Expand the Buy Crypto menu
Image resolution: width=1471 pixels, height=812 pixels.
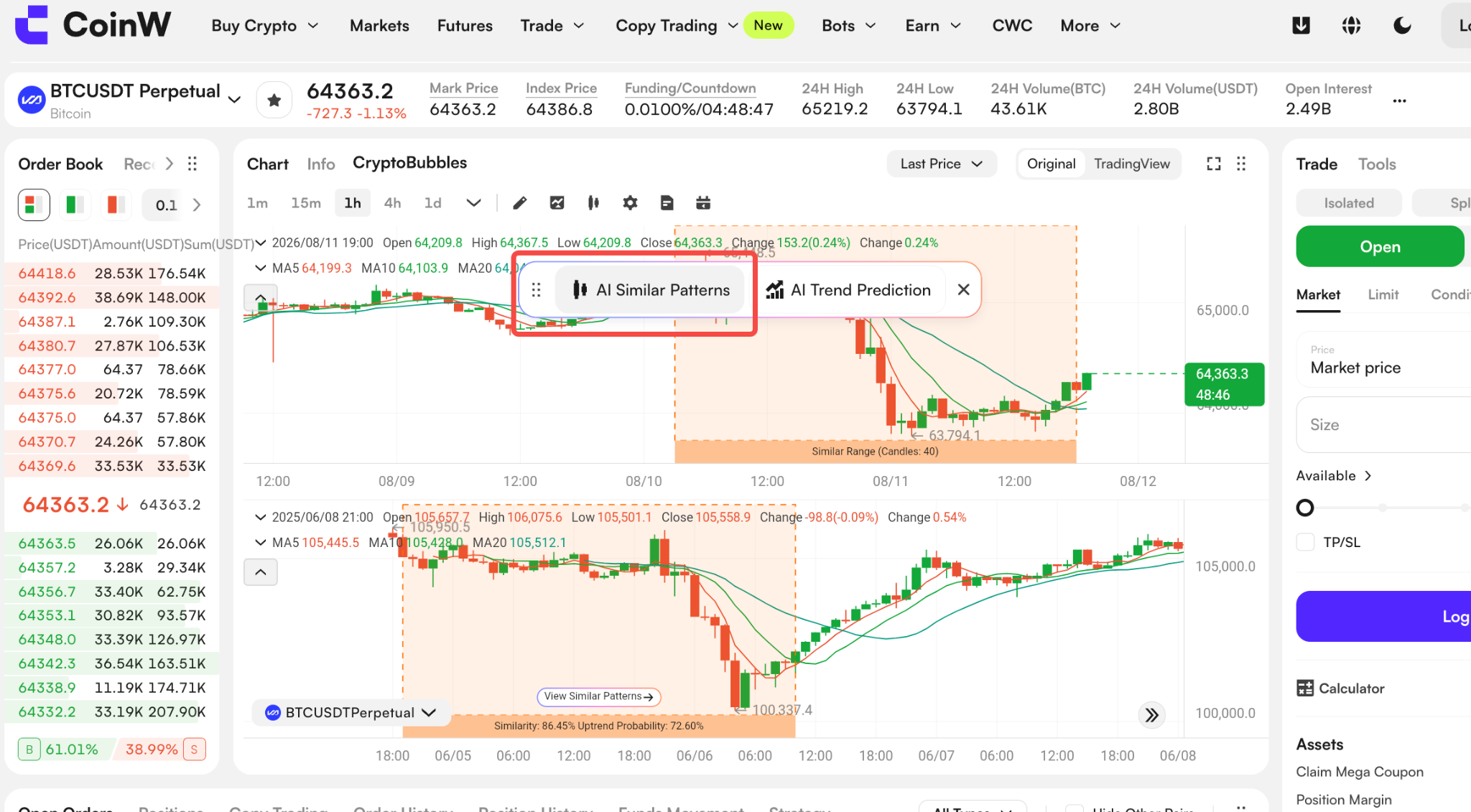265,26
